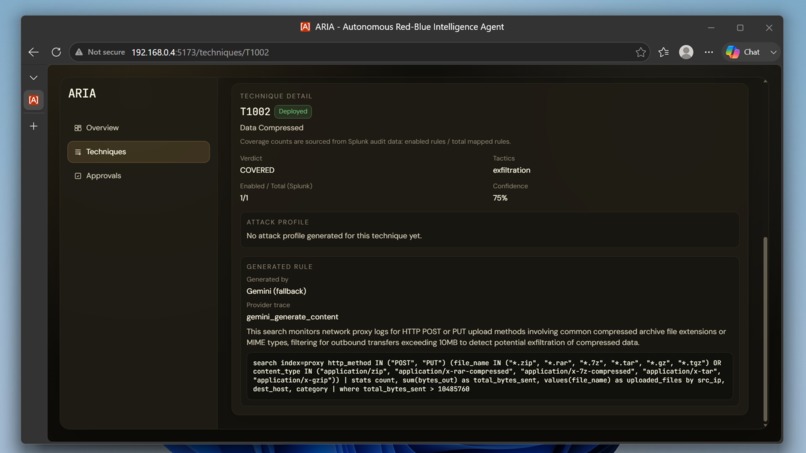Click the rule description paragraph
The width and height of the screenshot is (806, 453).
486,337
